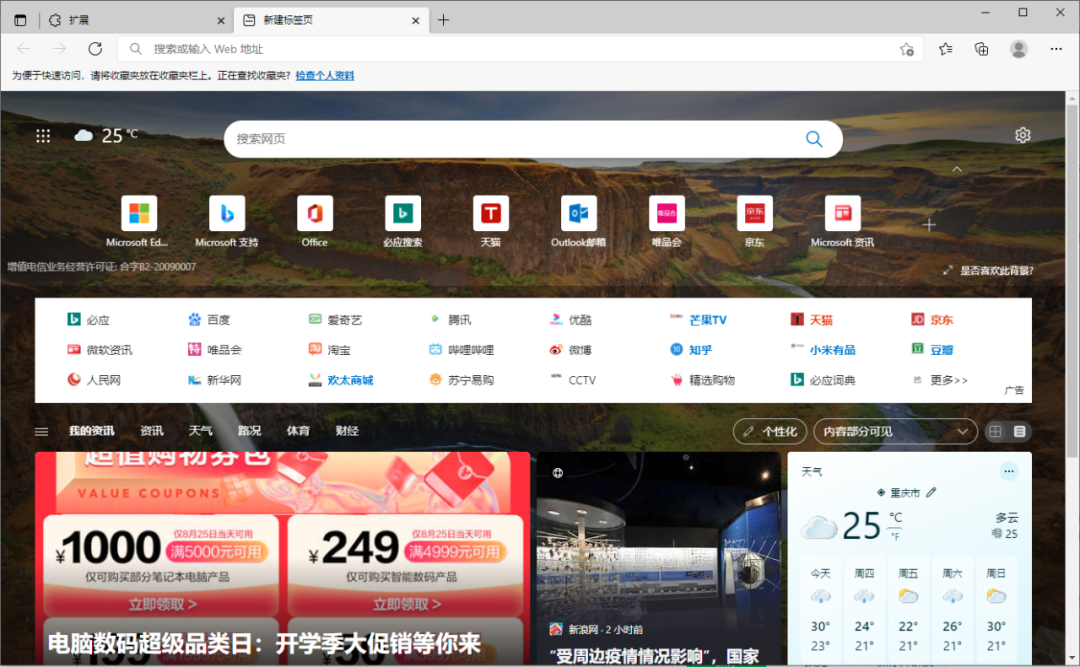Open a new browser tab

[x=444, y=20]
